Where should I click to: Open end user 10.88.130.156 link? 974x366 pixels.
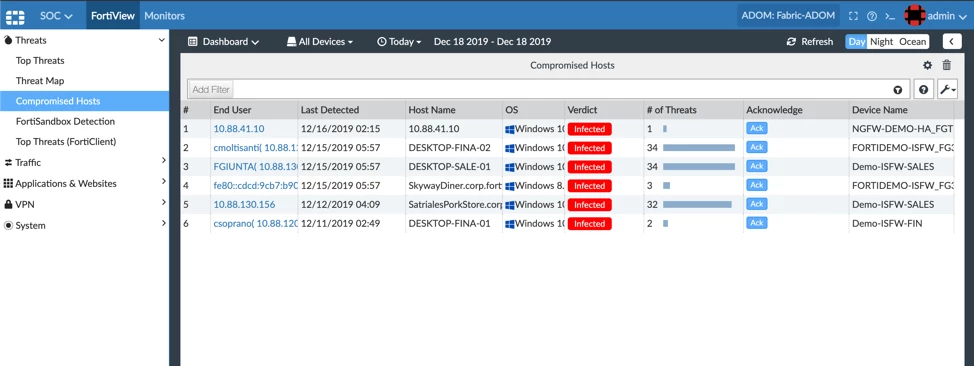(244, 204)
